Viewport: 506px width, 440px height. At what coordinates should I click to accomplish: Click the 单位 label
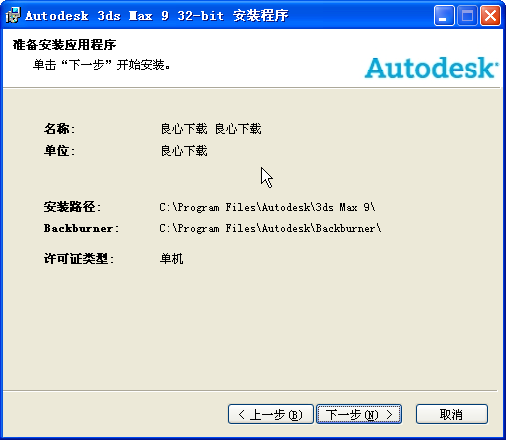(59, 151)
